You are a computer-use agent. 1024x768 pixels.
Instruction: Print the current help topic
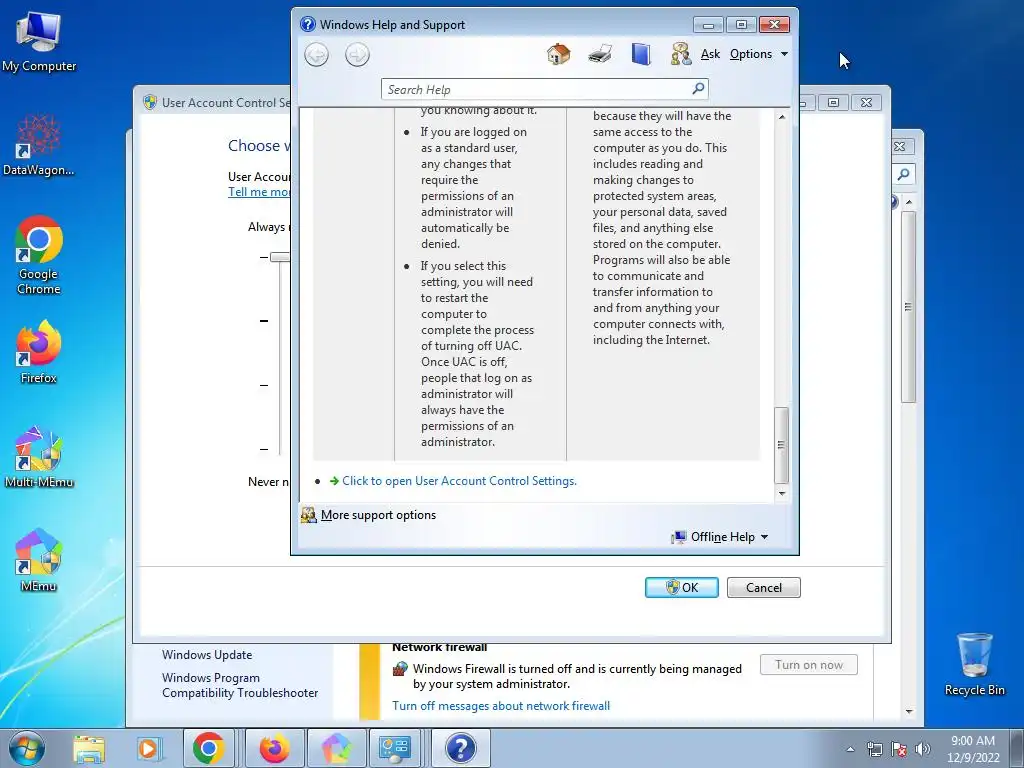[x=600, y=54]
